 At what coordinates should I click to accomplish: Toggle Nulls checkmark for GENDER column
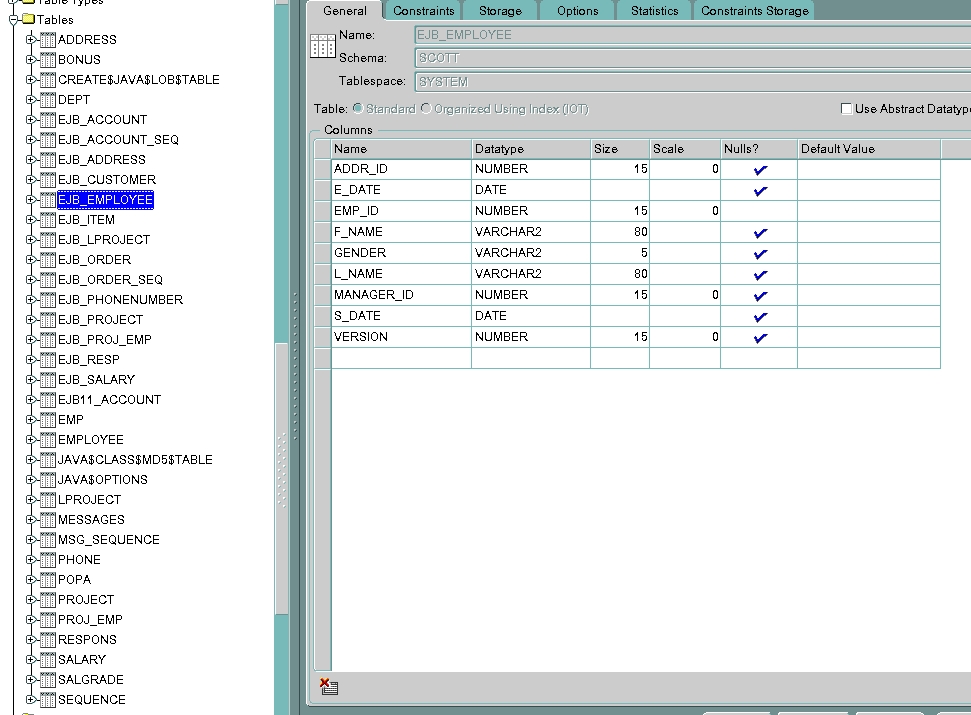[760, 254]
